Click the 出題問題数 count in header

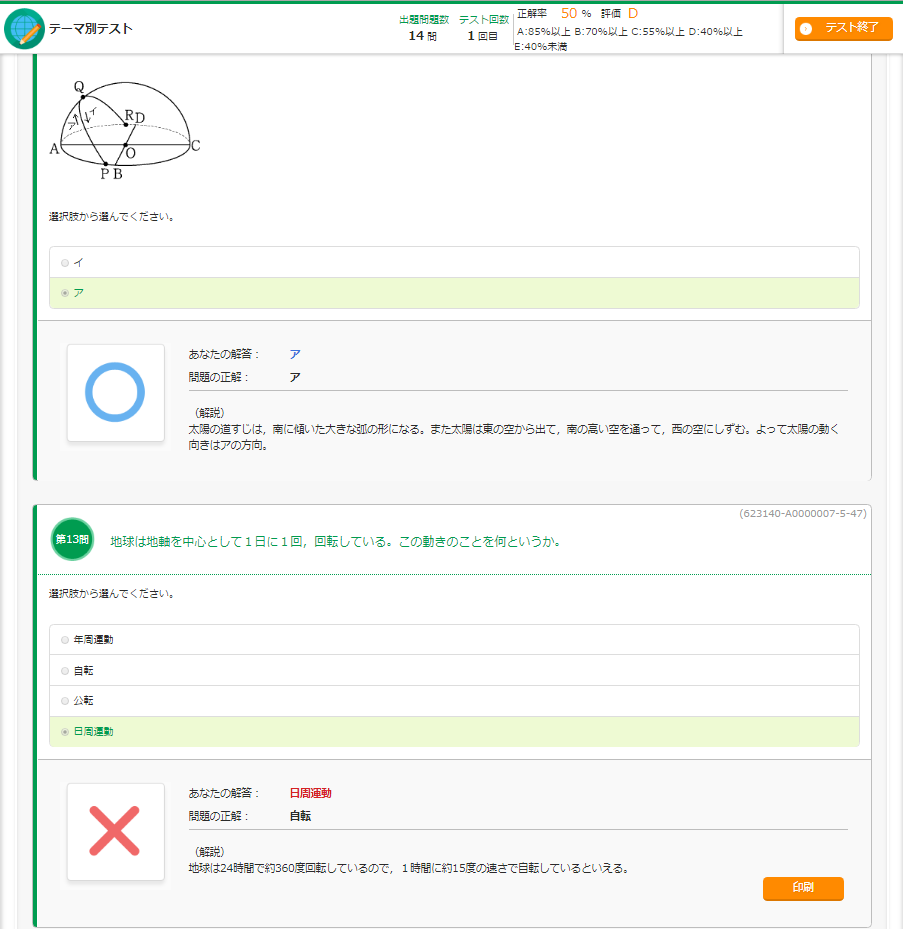tap(423, 28)
